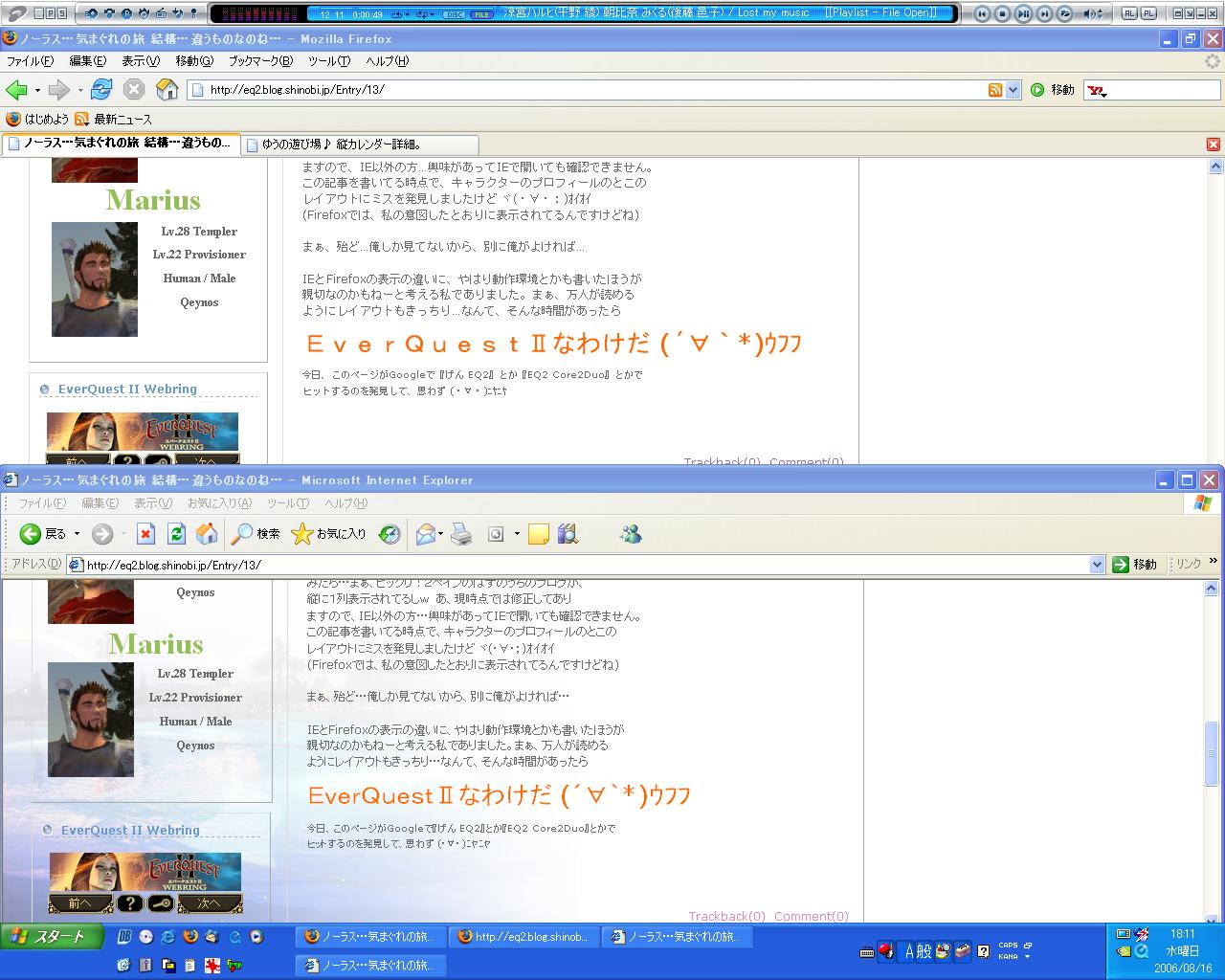Screen dimensions: 1225x980
Task: Open Firefox ファイル menu
Action: tap(30, 61)
